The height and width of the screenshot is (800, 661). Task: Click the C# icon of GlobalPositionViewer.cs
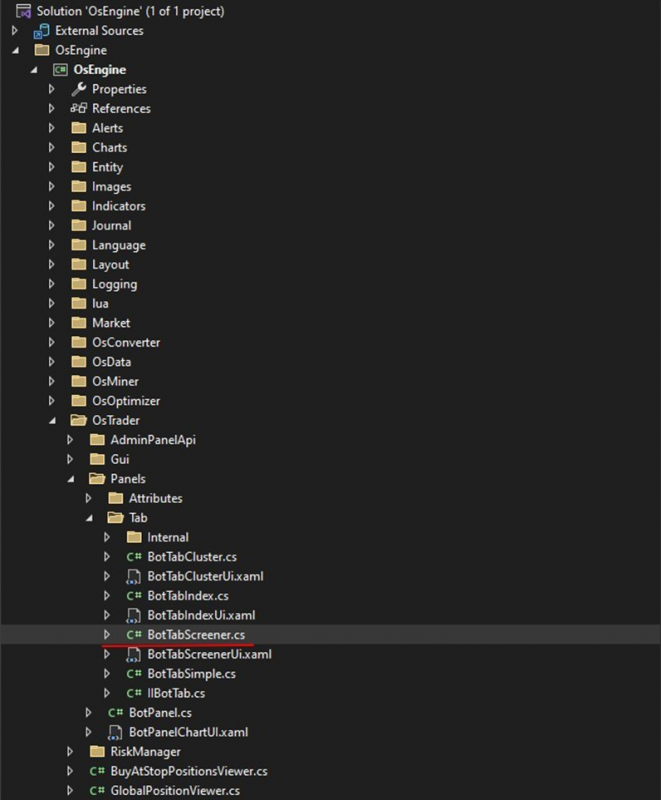click(97, 790)
